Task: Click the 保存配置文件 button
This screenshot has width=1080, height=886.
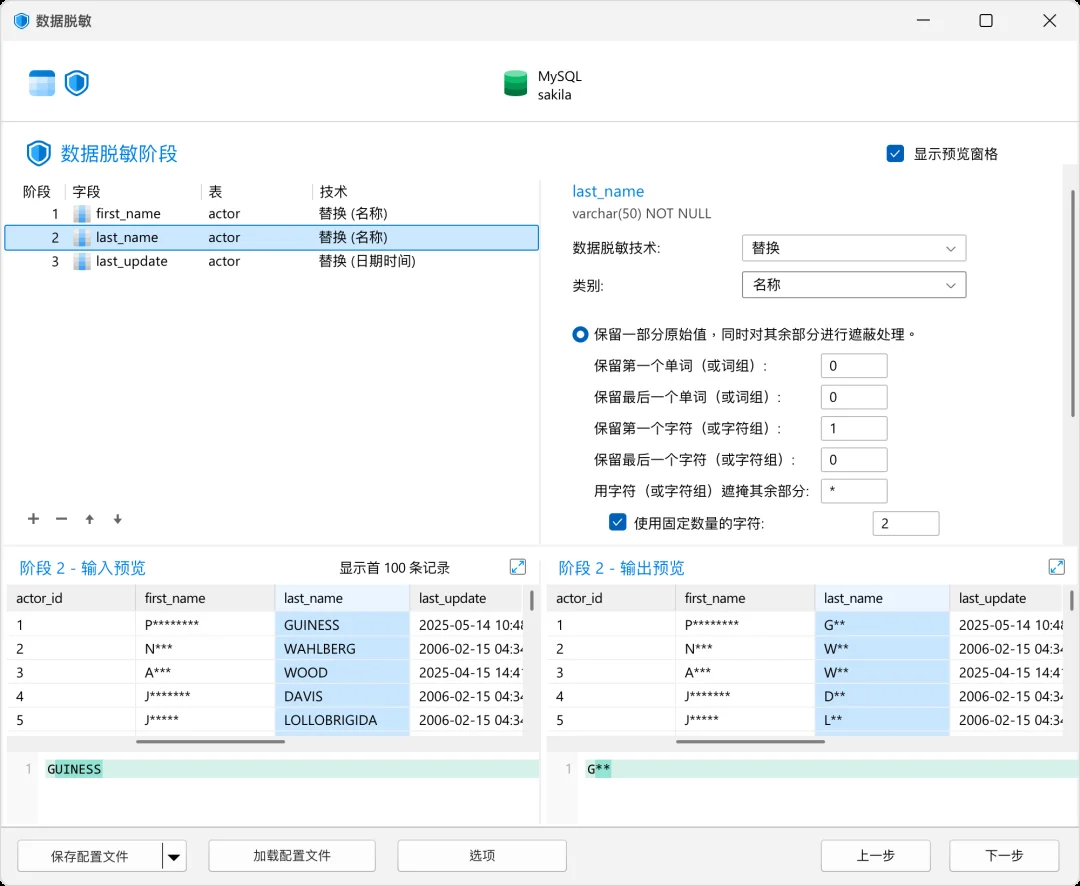Action: 90,856
